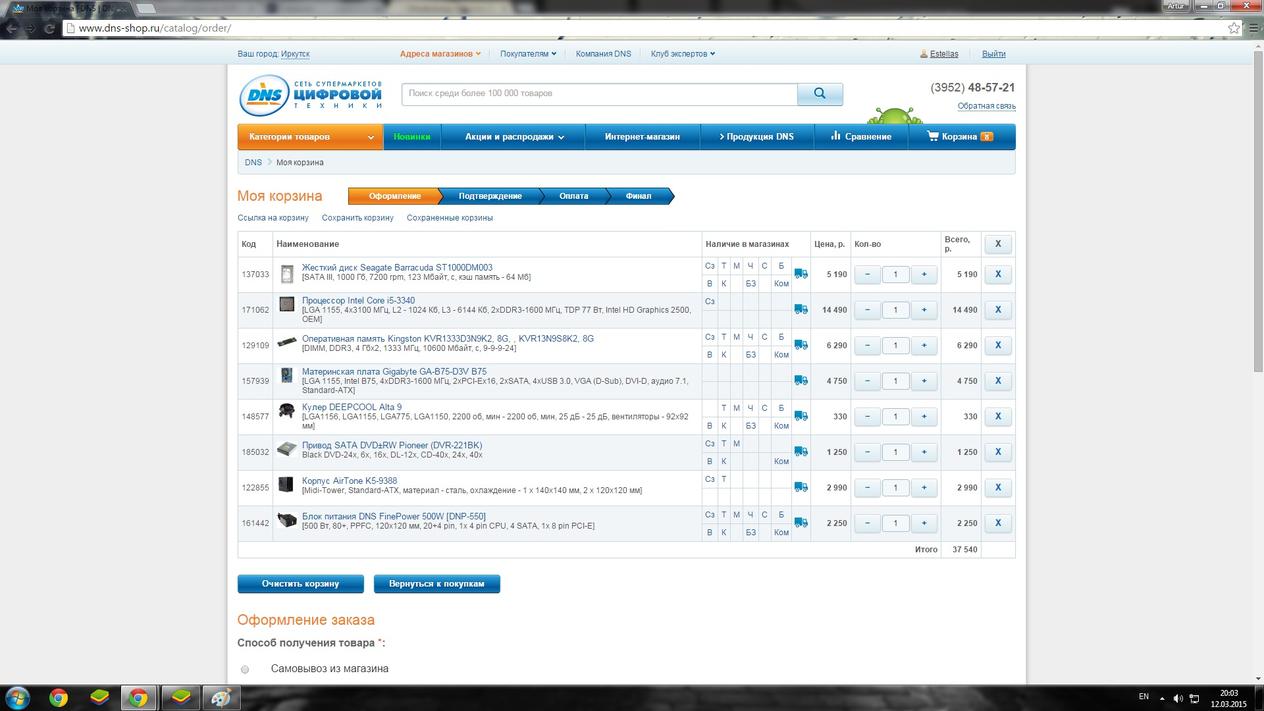Decrease quantity of Gigabyte GA-B75-D3V
Image resolution: width=1264 pixels, height=711 pixels.
(x=867, y=381)
